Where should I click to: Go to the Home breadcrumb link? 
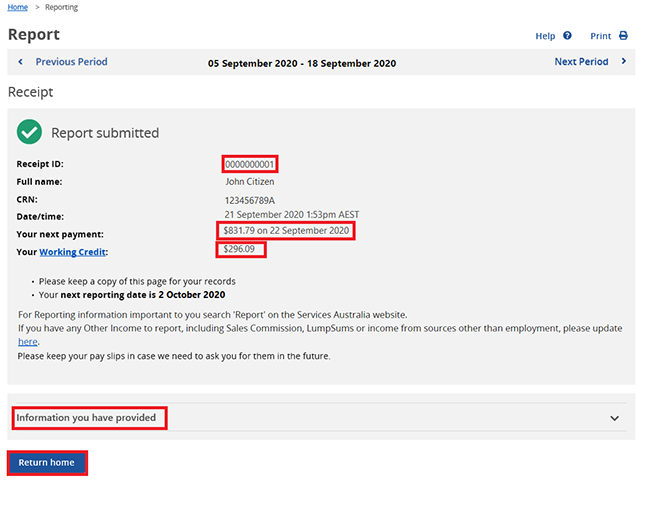point(17,7)
